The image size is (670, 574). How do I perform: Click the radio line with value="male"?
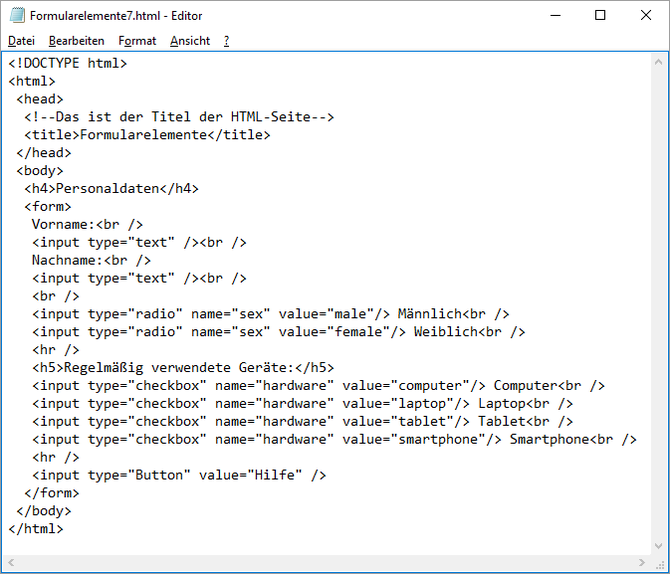[270, 314]
